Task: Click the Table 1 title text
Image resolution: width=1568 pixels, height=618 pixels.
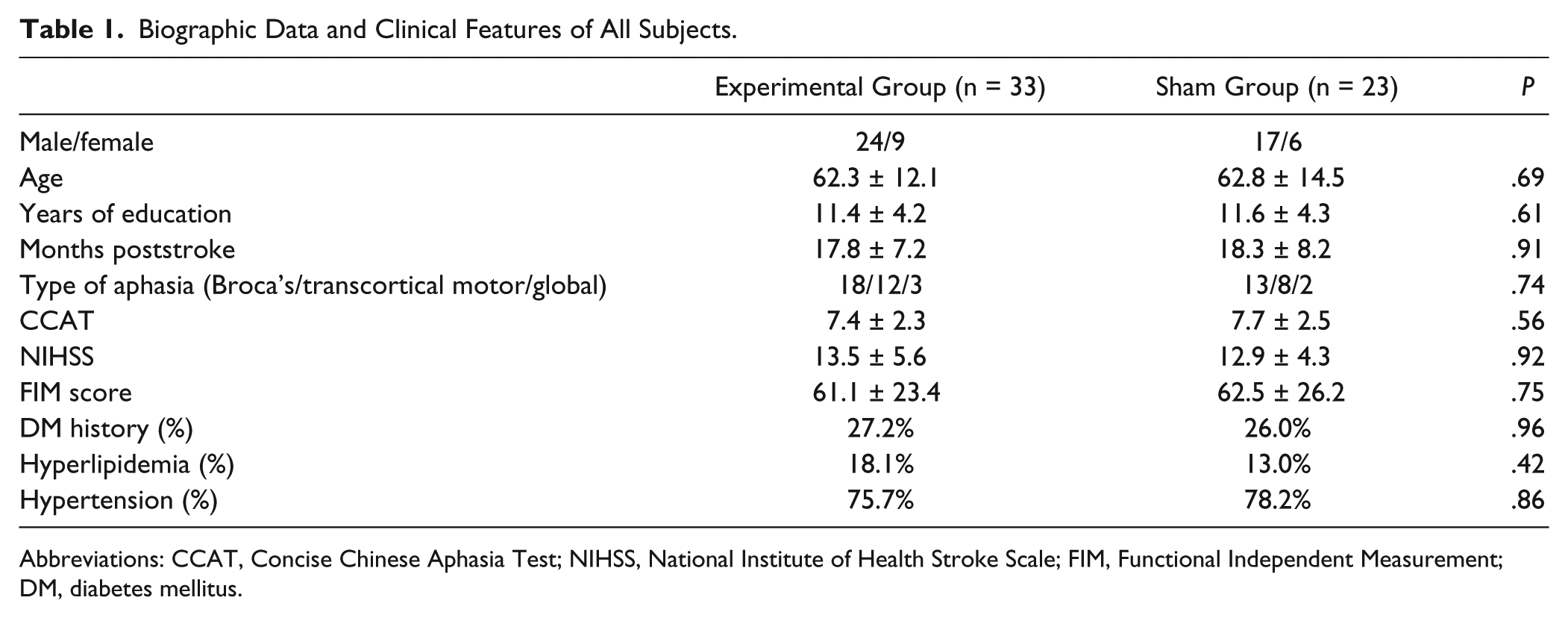Action: (x=378, y=30)
